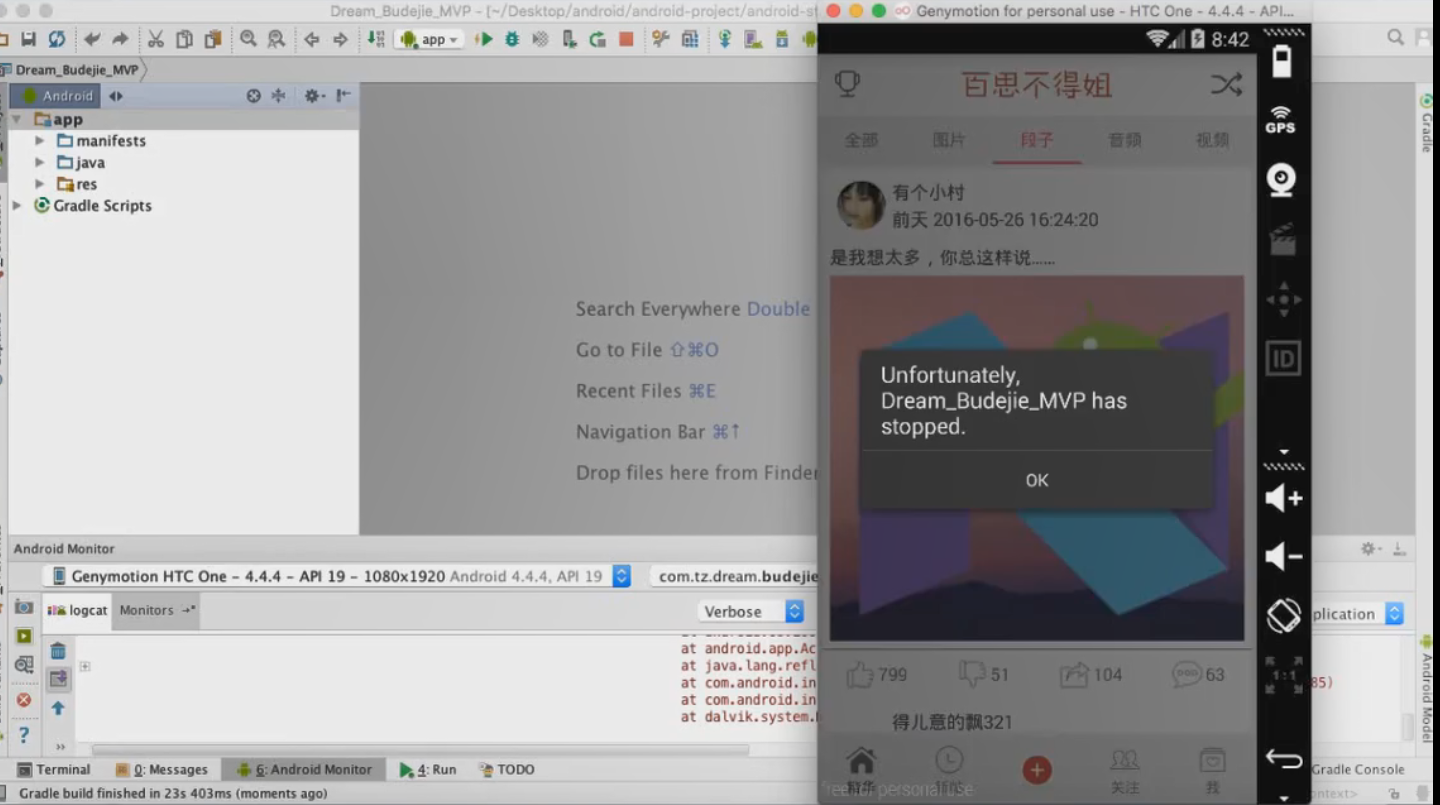Open the 4: Run tool window

427,769
